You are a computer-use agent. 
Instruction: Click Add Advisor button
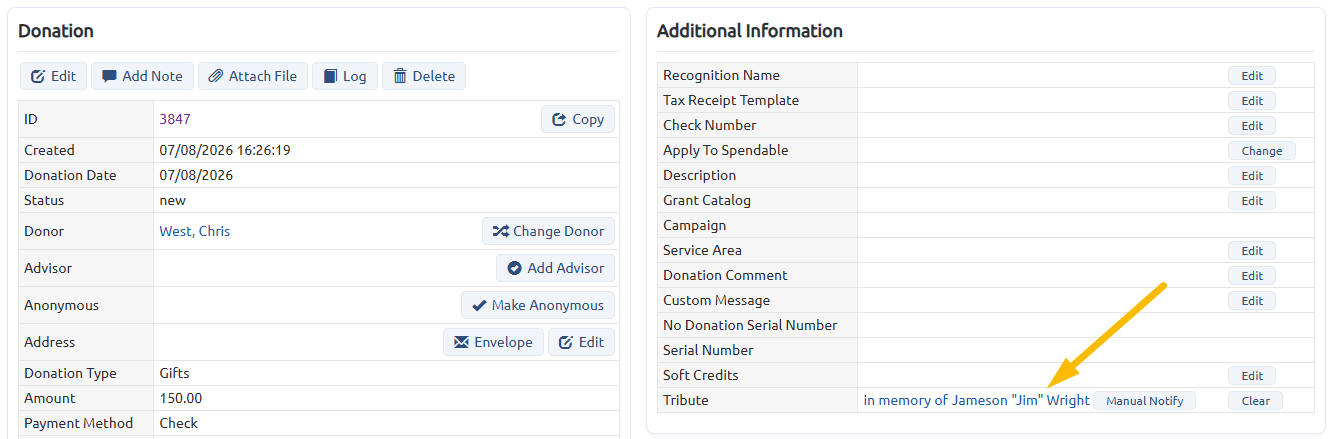point(555,268)
